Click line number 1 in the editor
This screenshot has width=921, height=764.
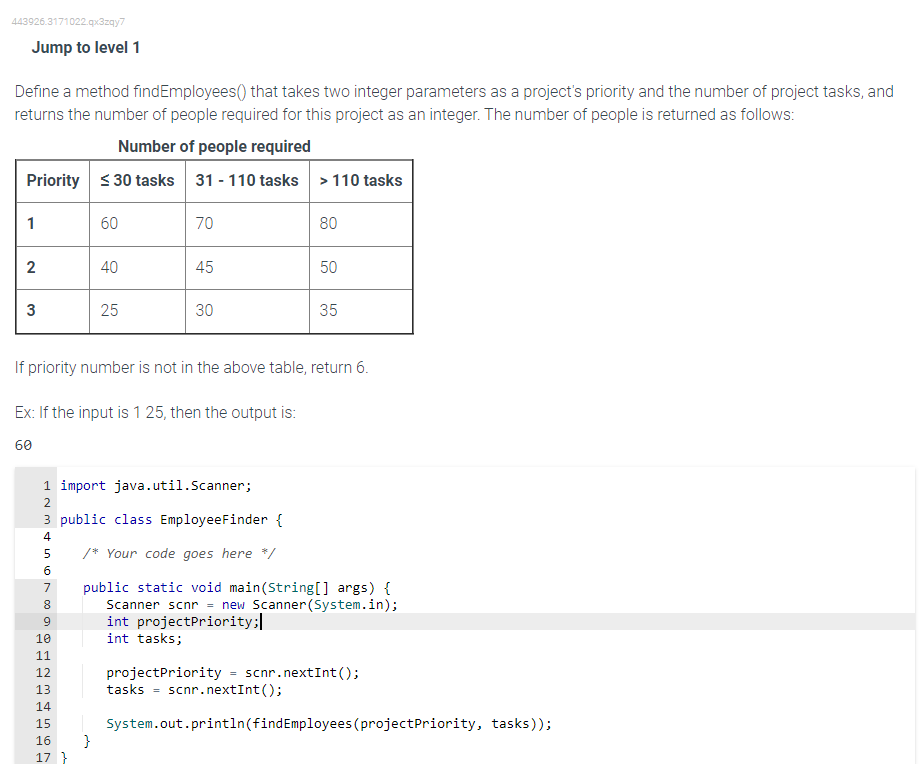(45, 484)
